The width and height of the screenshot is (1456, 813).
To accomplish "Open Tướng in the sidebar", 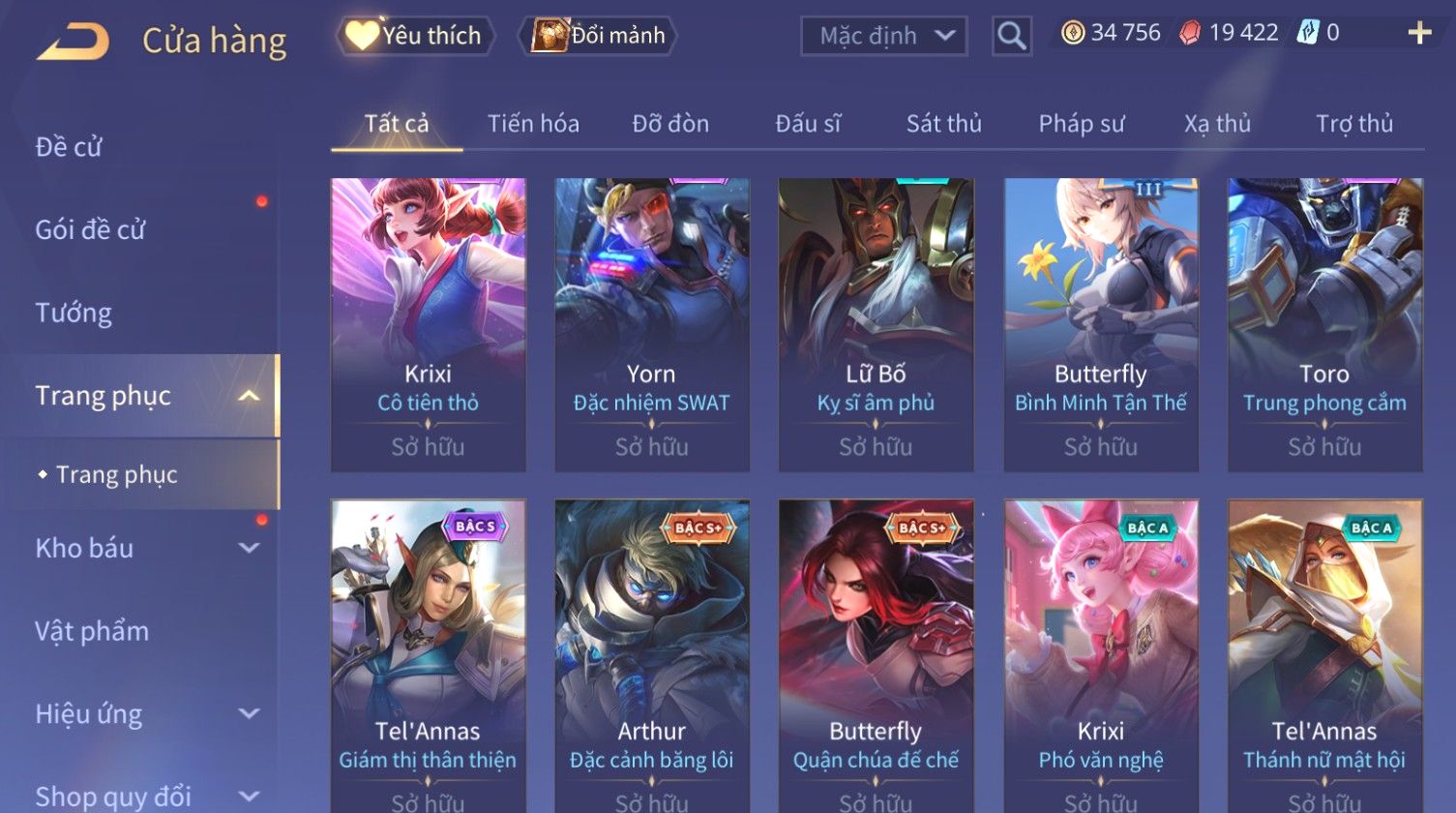I will (x=74, y=314).
